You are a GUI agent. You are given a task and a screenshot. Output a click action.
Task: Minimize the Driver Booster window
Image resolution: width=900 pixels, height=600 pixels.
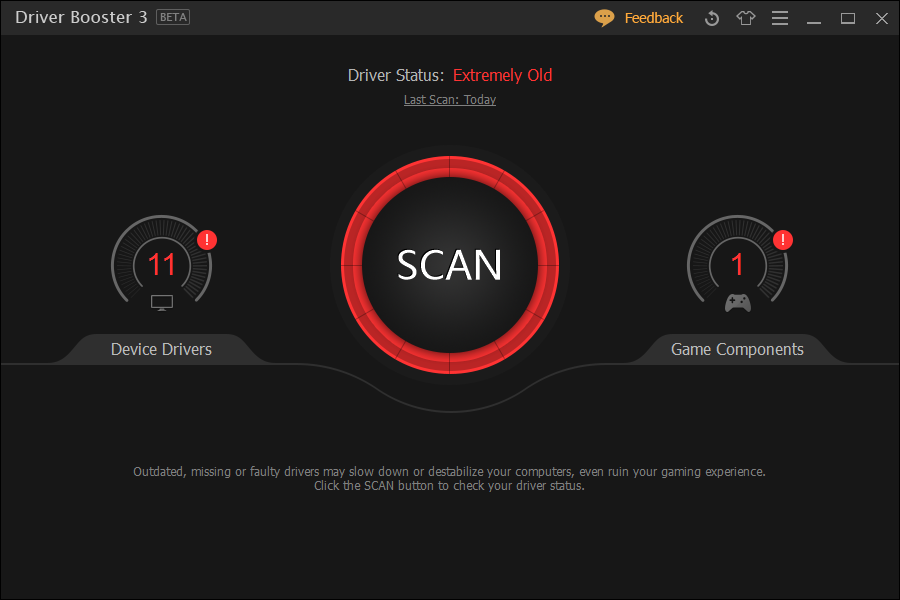[815, 18]
